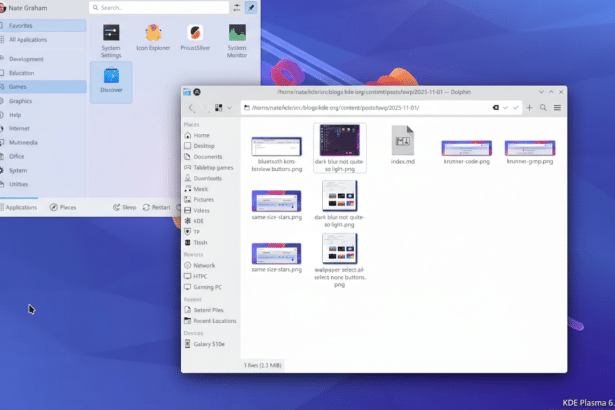Open the Multimedia category

(x=42, y=142)
